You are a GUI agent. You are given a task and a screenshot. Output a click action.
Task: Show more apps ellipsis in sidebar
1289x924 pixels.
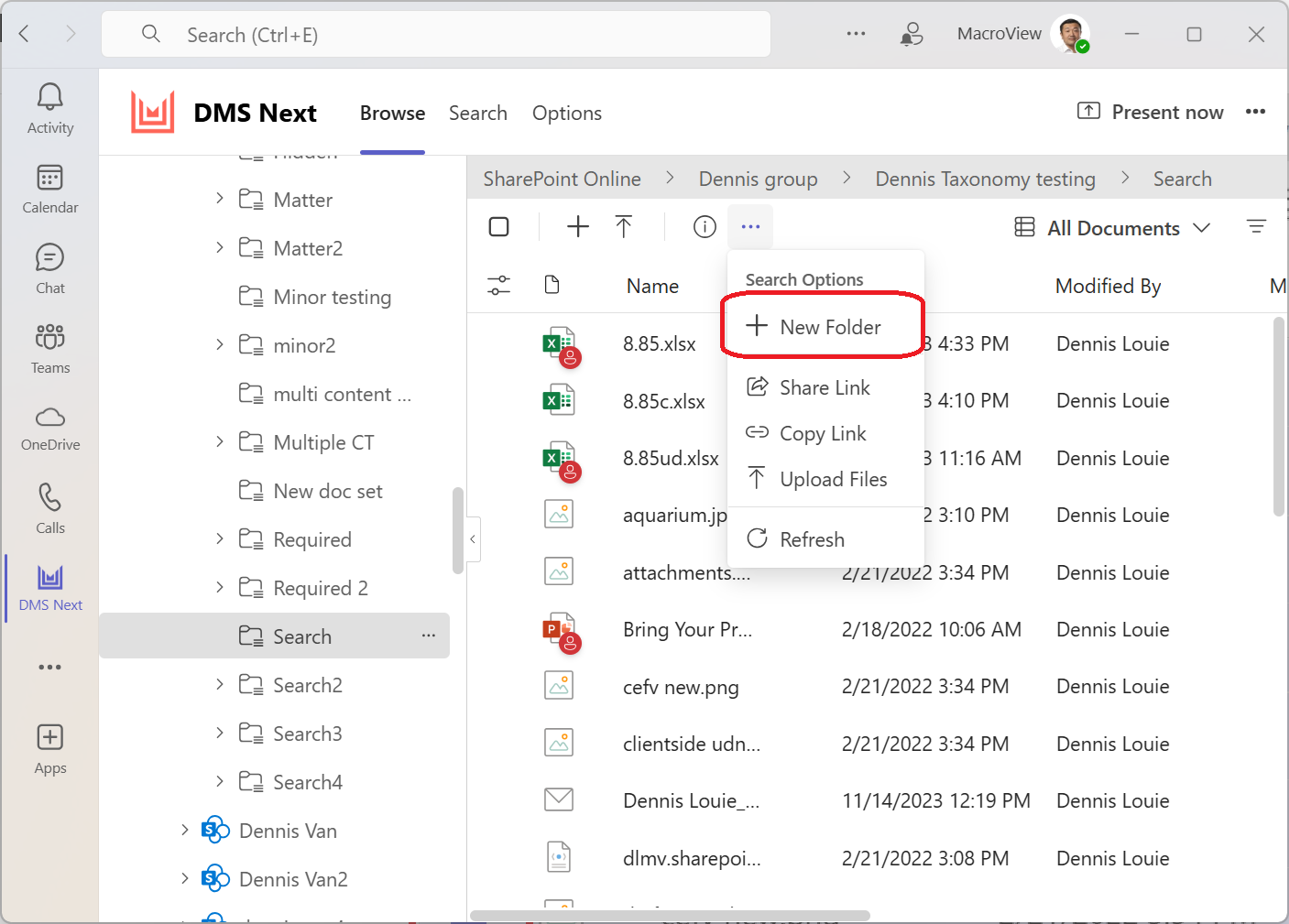click(x=49, y=667)
